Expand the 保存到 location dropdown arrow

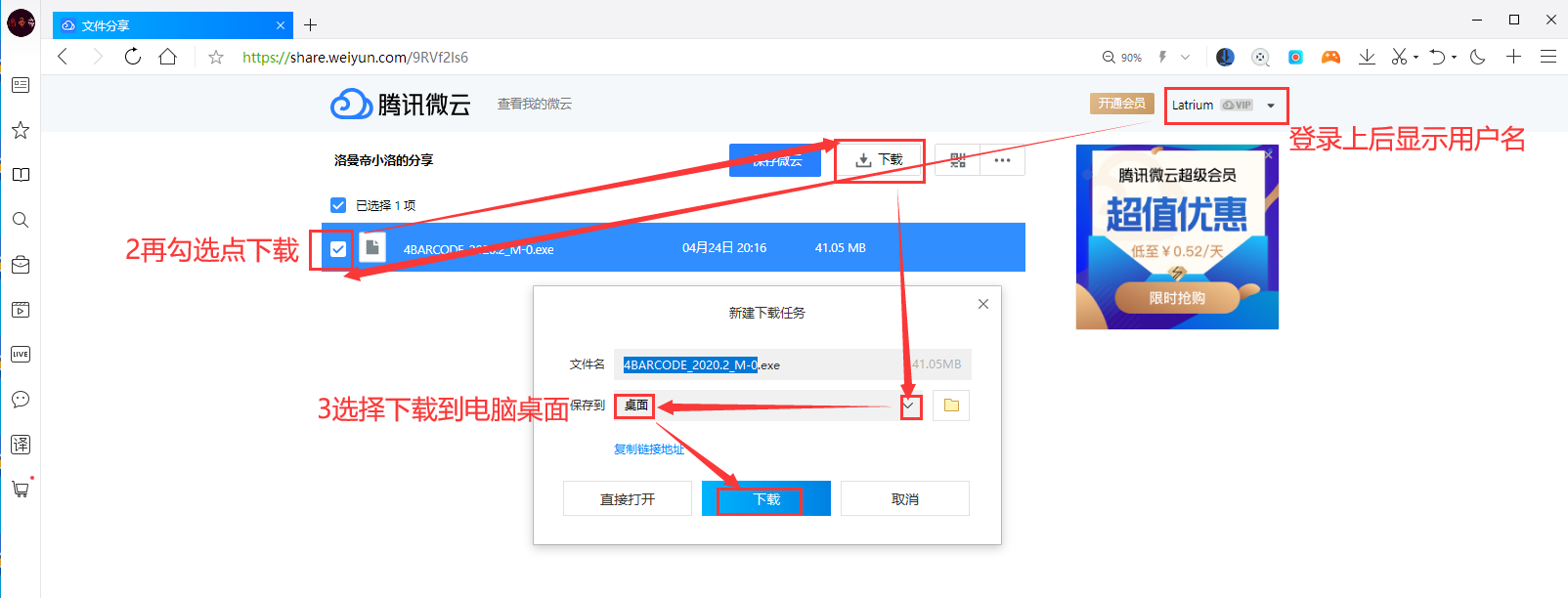tap(909, 405)
